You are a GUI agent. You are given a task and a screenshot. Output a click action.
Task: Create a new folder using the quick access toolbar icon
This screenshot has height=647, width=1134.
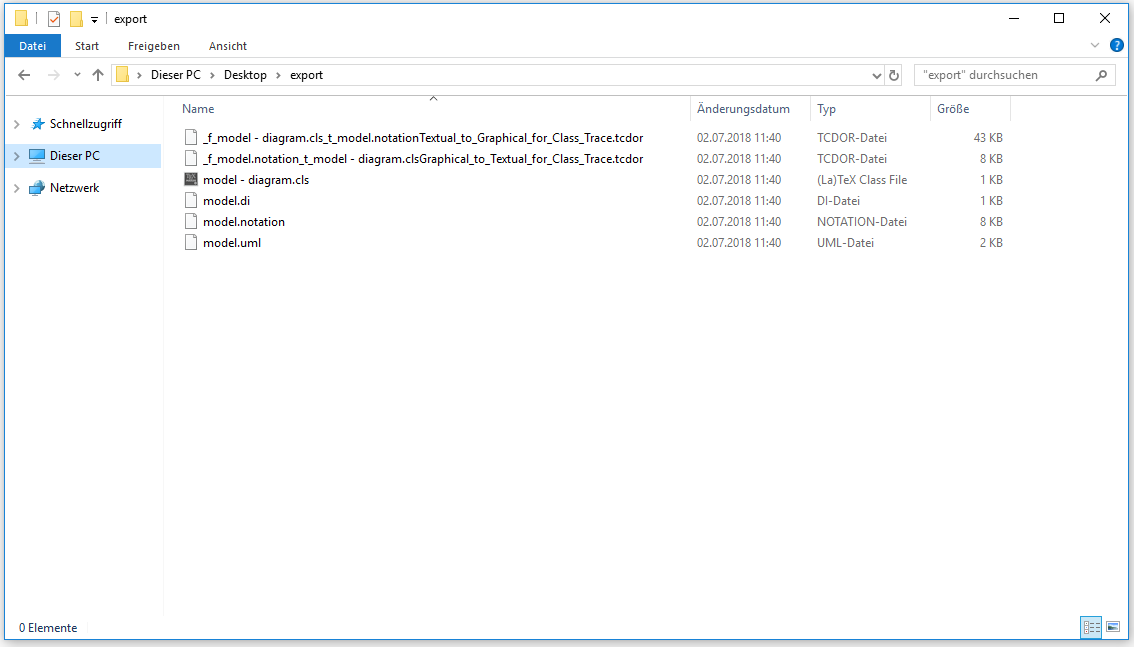[76, 18]
